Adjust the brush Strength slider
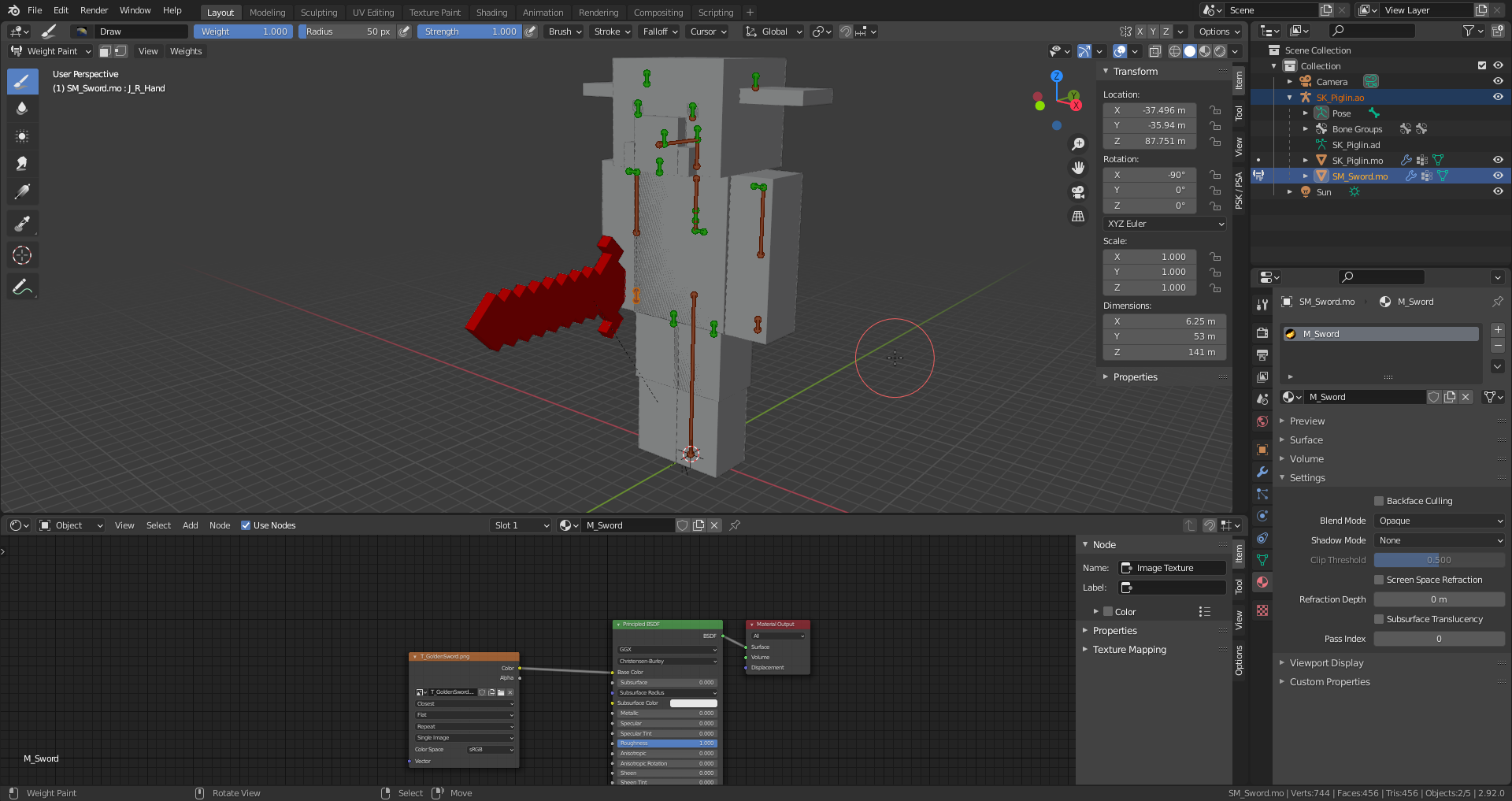 pos(470,32)
